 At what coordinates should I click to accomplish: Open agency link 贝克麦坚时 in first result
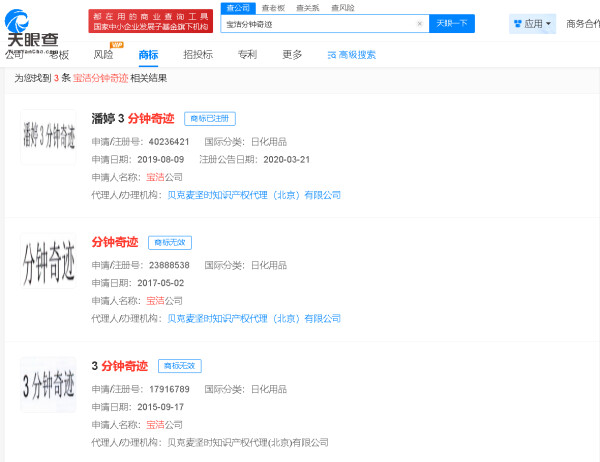tap(254, 195)
